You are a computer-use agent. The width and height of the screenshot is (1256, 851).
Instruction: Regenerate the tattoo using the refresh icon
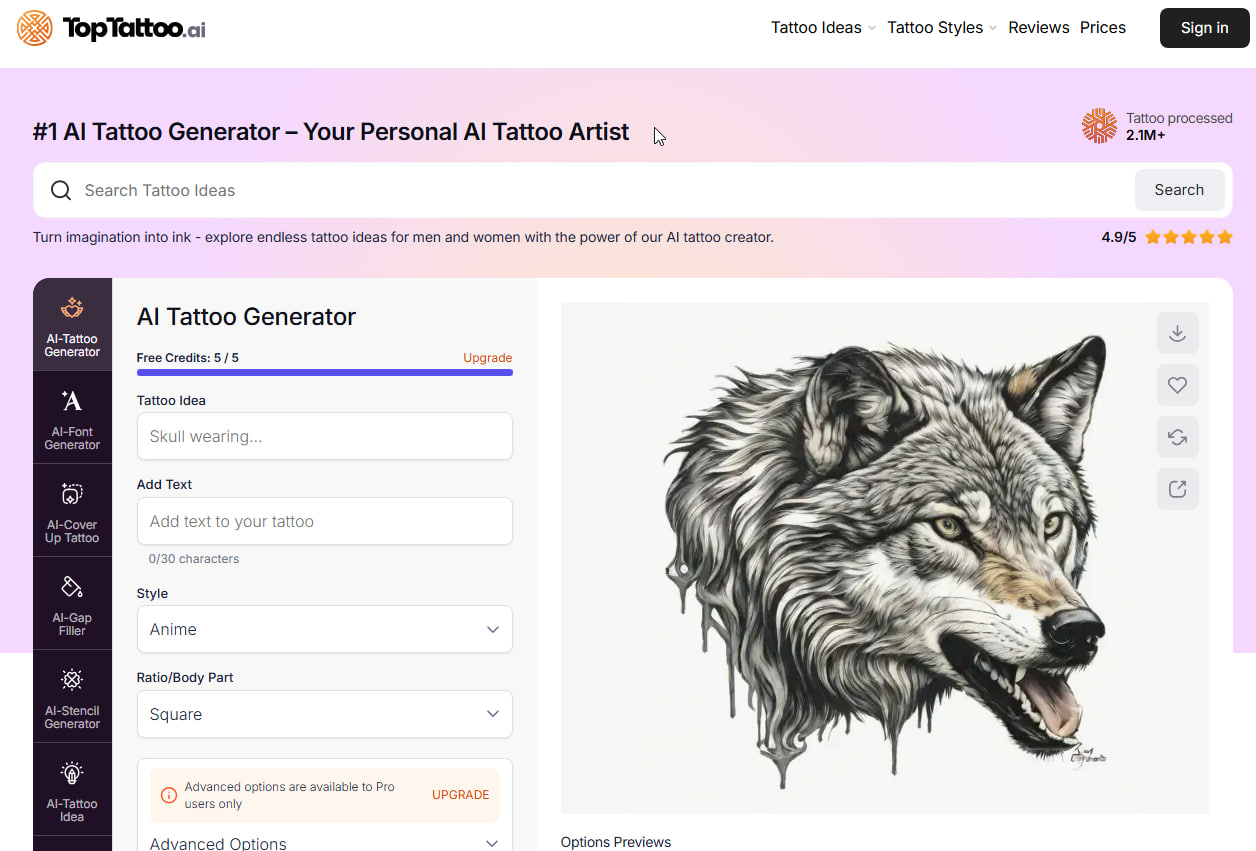pos(1177,437)
